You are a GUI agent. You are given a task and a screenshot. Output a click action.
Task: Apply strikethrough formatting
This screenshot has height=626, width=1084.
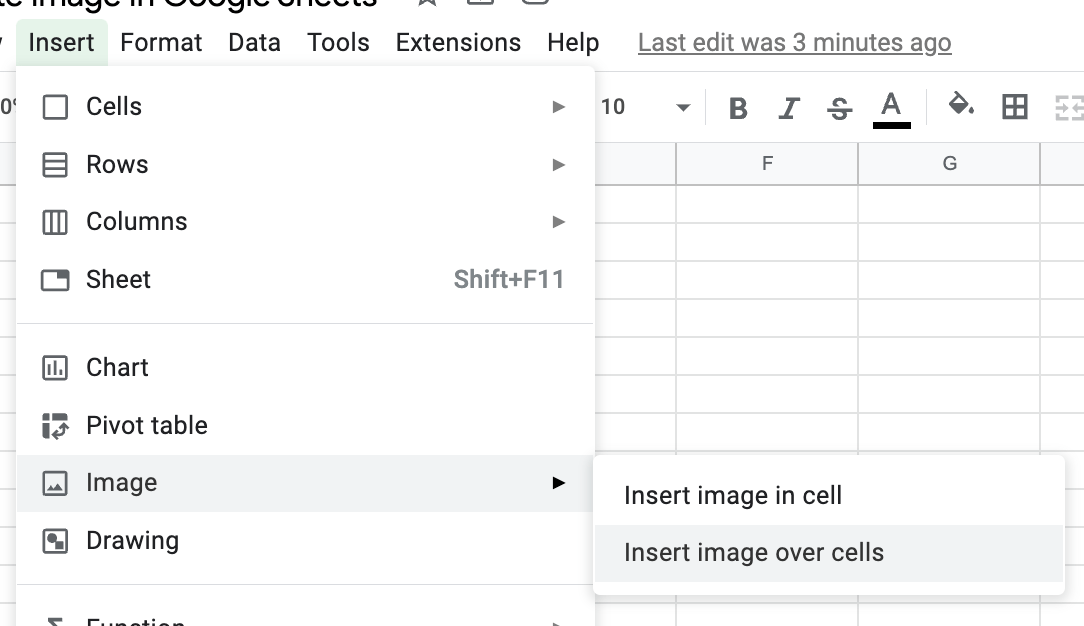(x=840, y=108)
